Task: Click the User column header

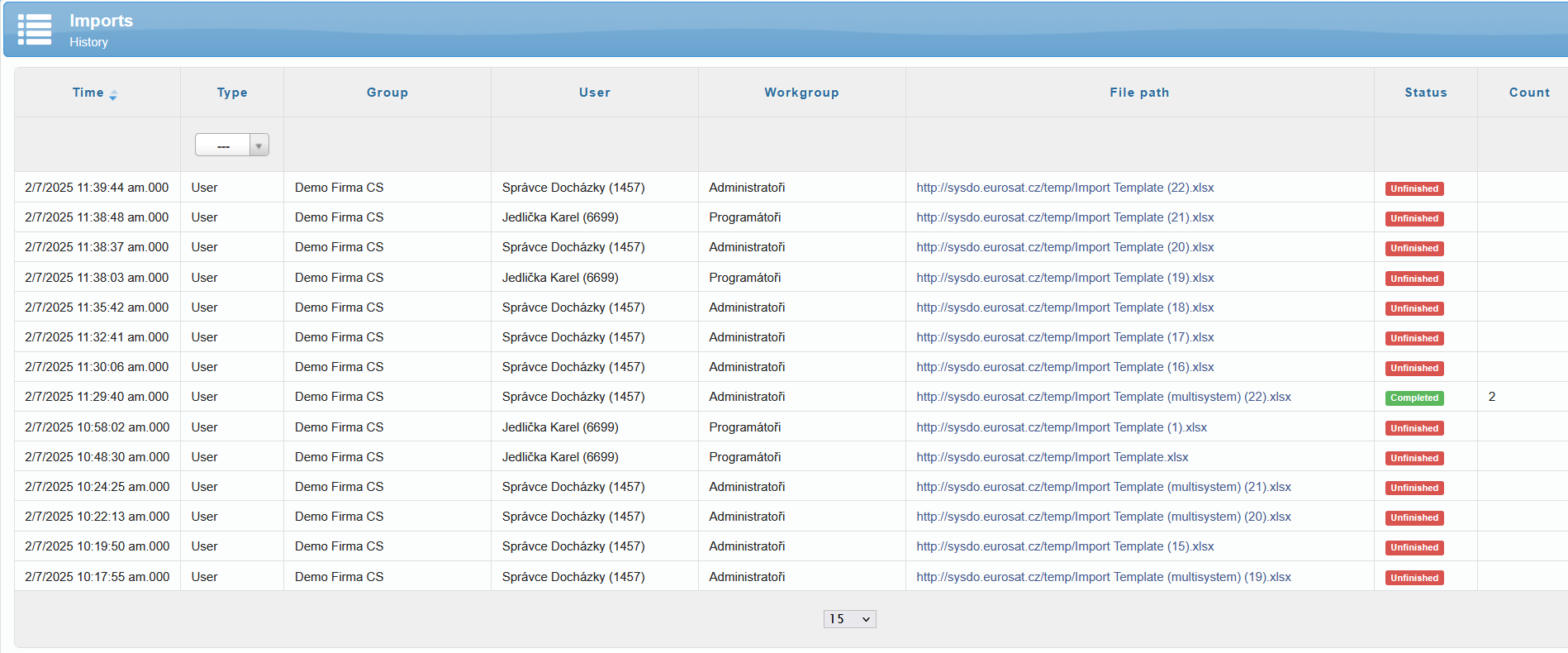Action: [595, 93]
